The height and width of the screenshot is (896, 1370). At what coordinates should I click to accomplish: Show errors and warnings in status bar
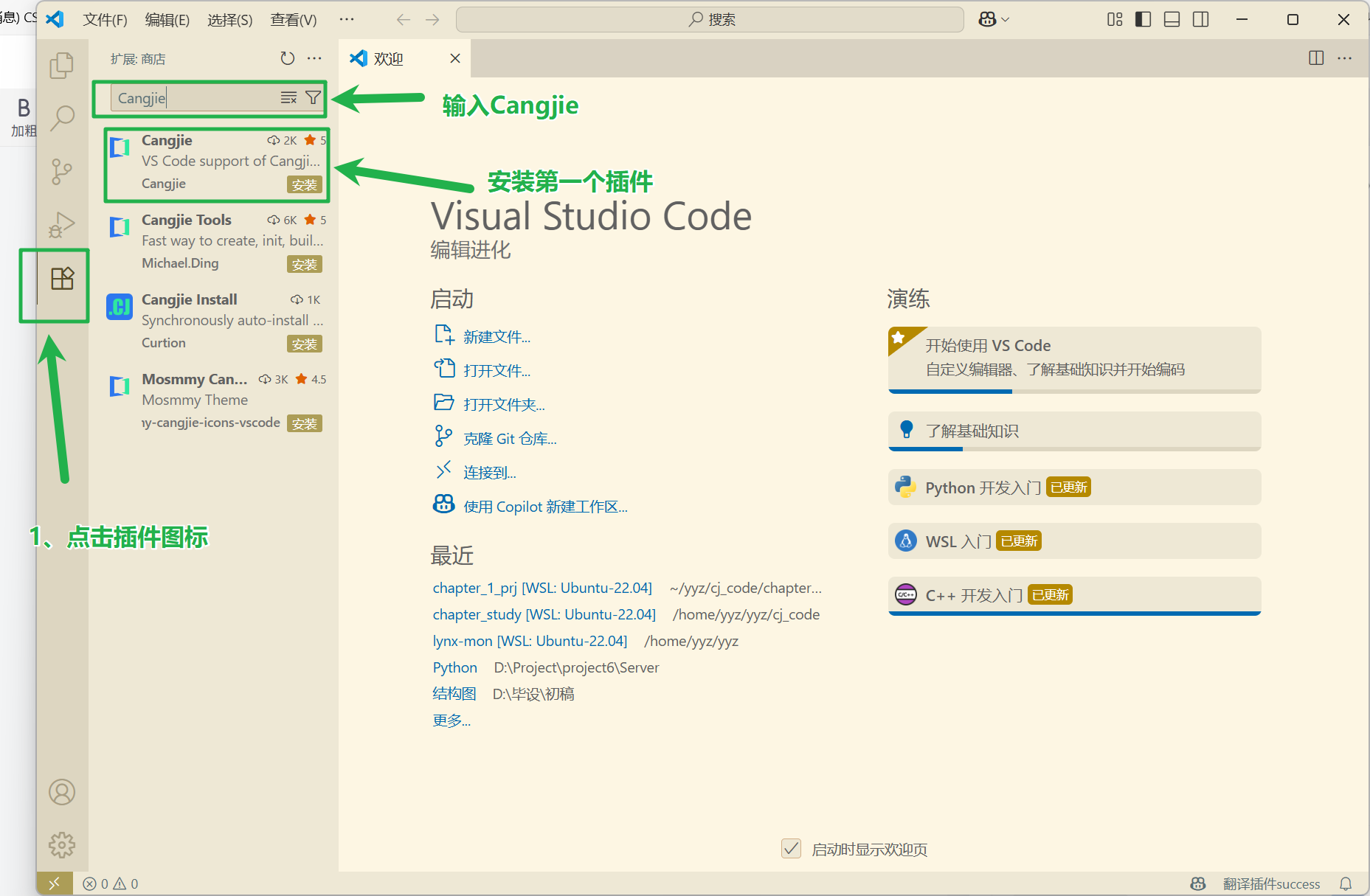[111, 883]
